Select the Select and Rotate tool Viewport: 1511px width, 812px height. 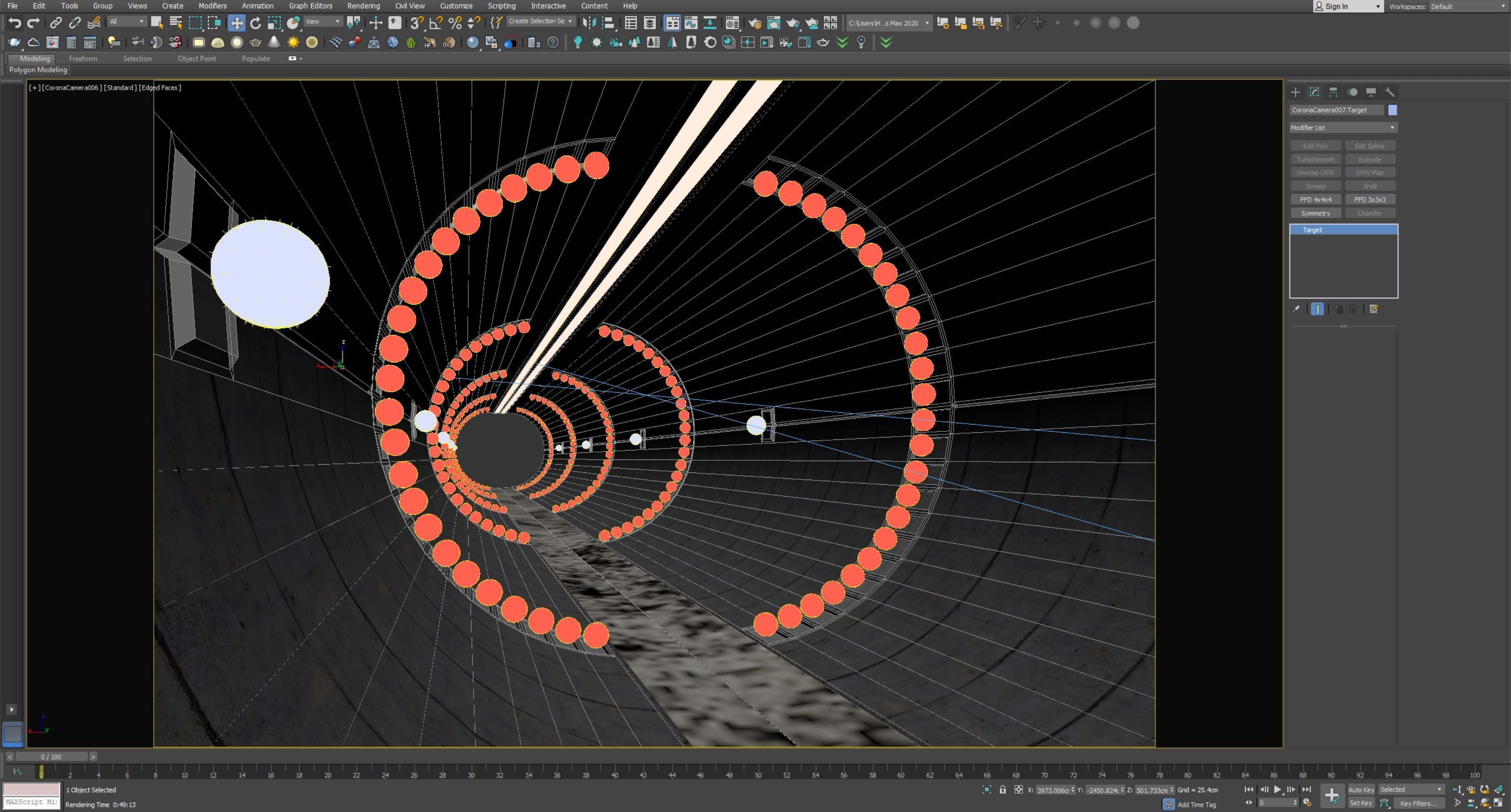(x=255, y=23)
